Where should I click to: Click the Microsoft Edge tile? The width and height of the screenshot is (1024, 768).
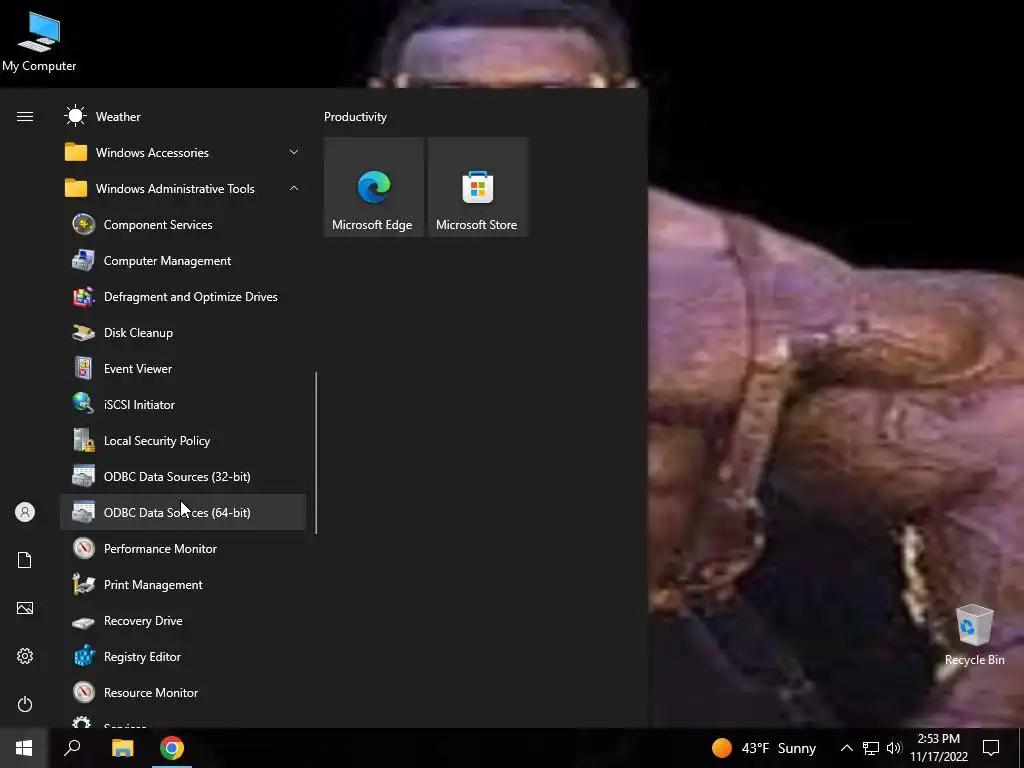click(x=374, y=187)
